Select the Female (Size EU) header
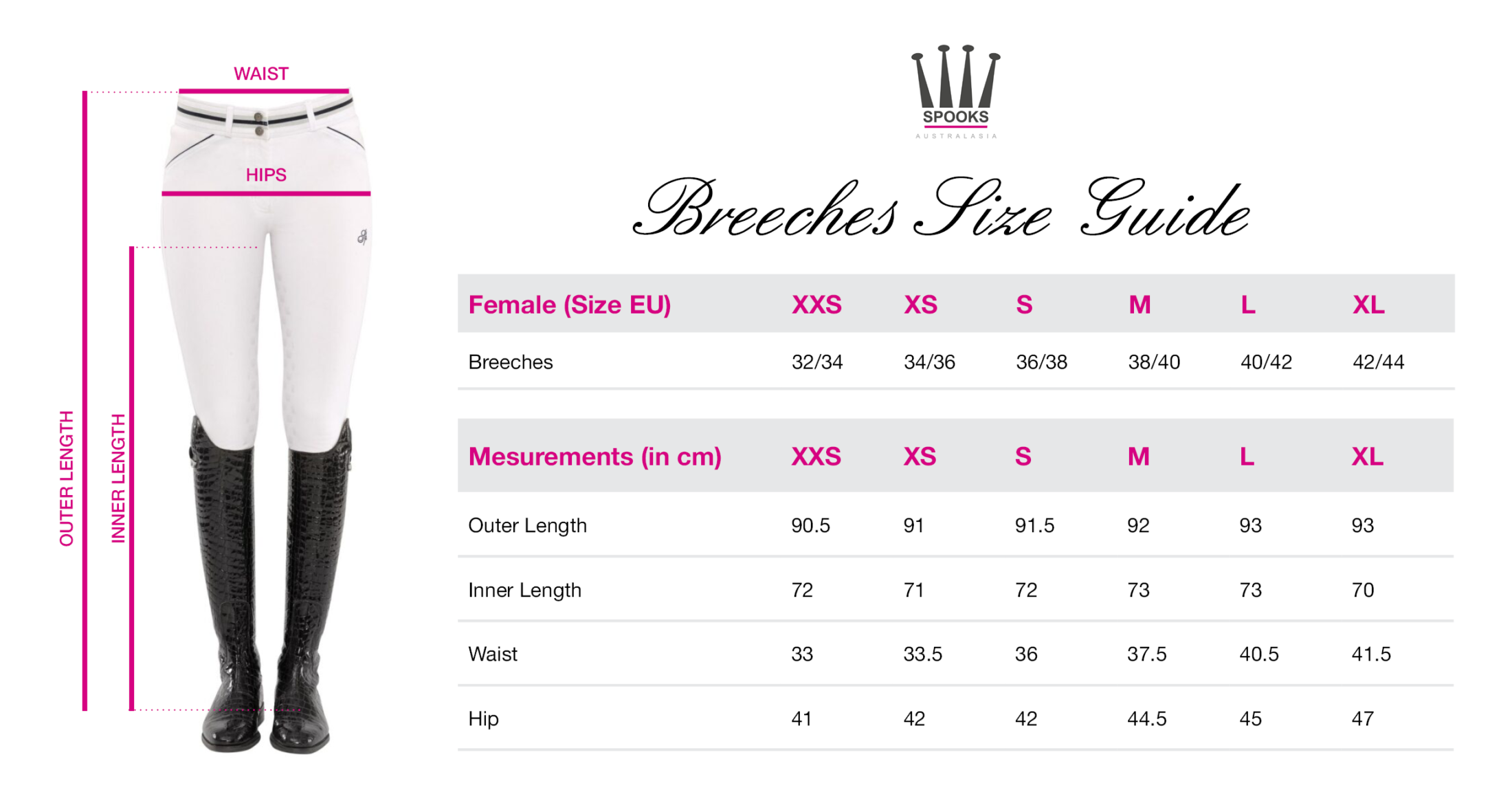Viewport: 1512px width, 792px height. tap(570, 305)
